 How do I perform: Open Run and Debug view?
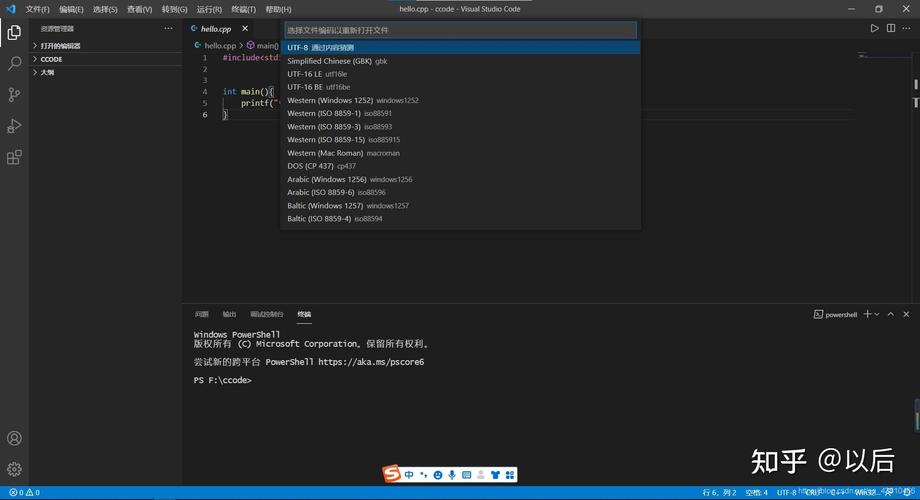(14, 126)
